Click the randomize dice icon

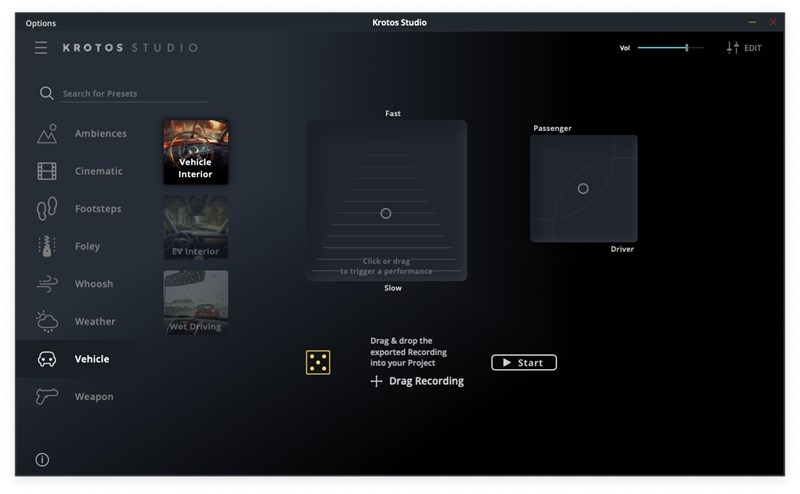click(318, 362)
